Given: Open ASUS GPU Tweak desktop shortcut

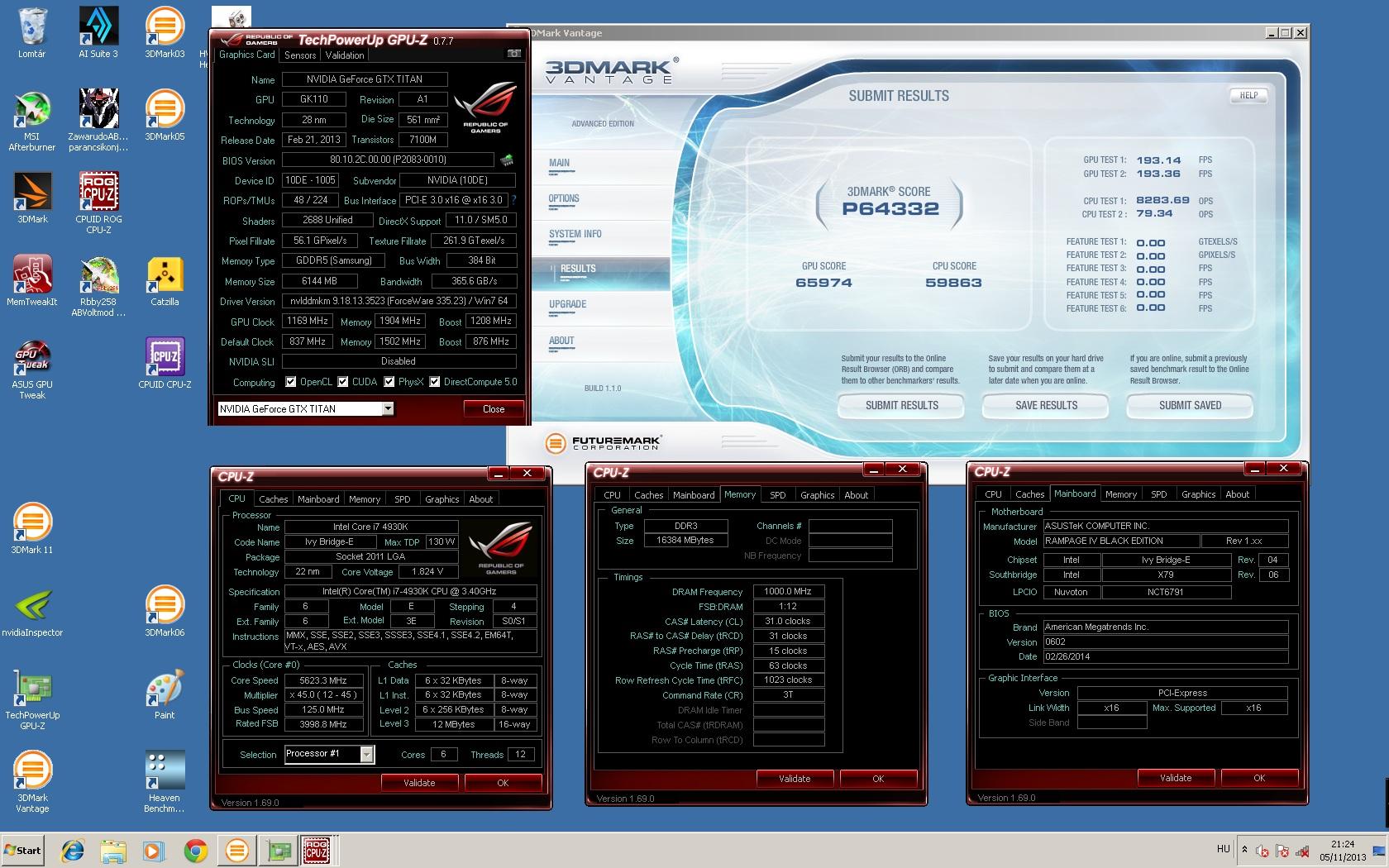Looking at the screenshot, I should [32, 369].
